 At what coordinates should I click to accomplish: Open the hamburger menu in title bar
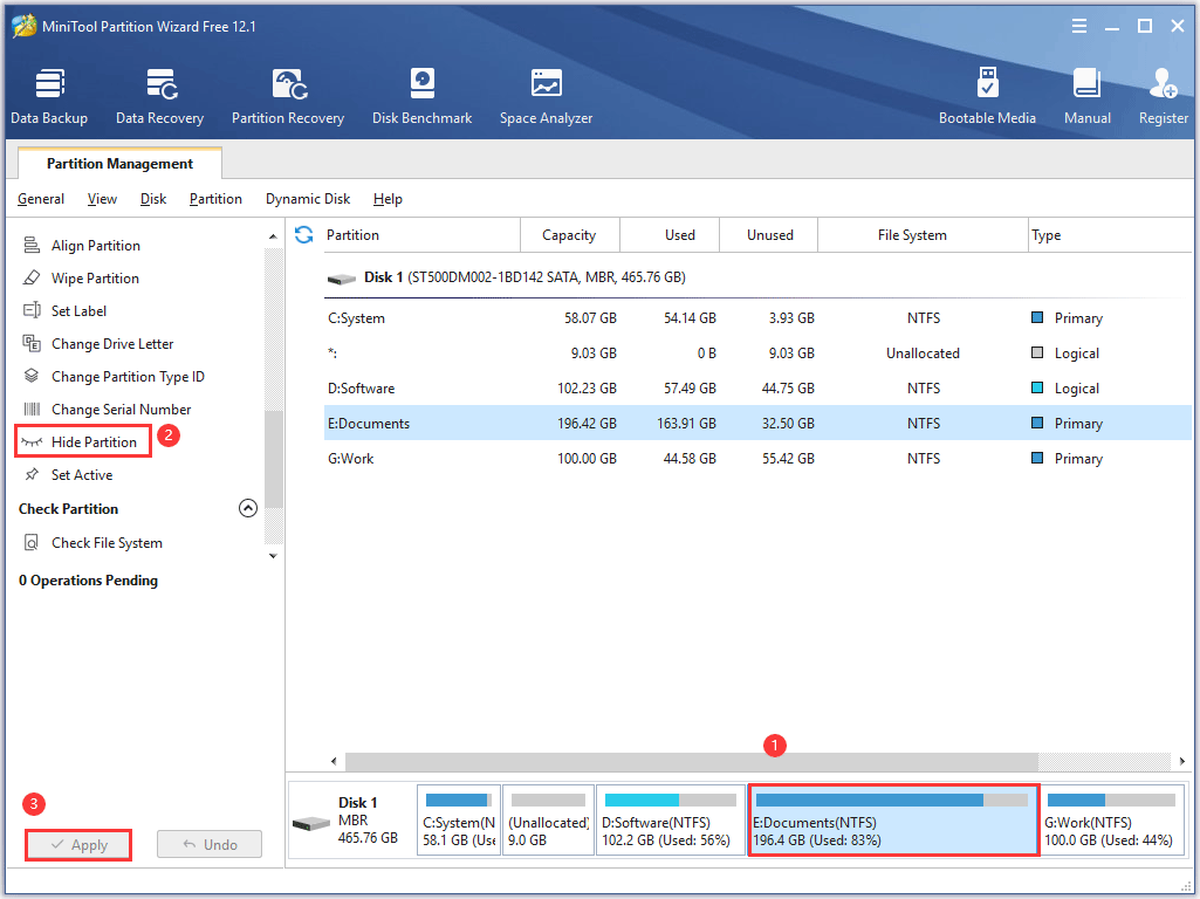coord(1080,26)
